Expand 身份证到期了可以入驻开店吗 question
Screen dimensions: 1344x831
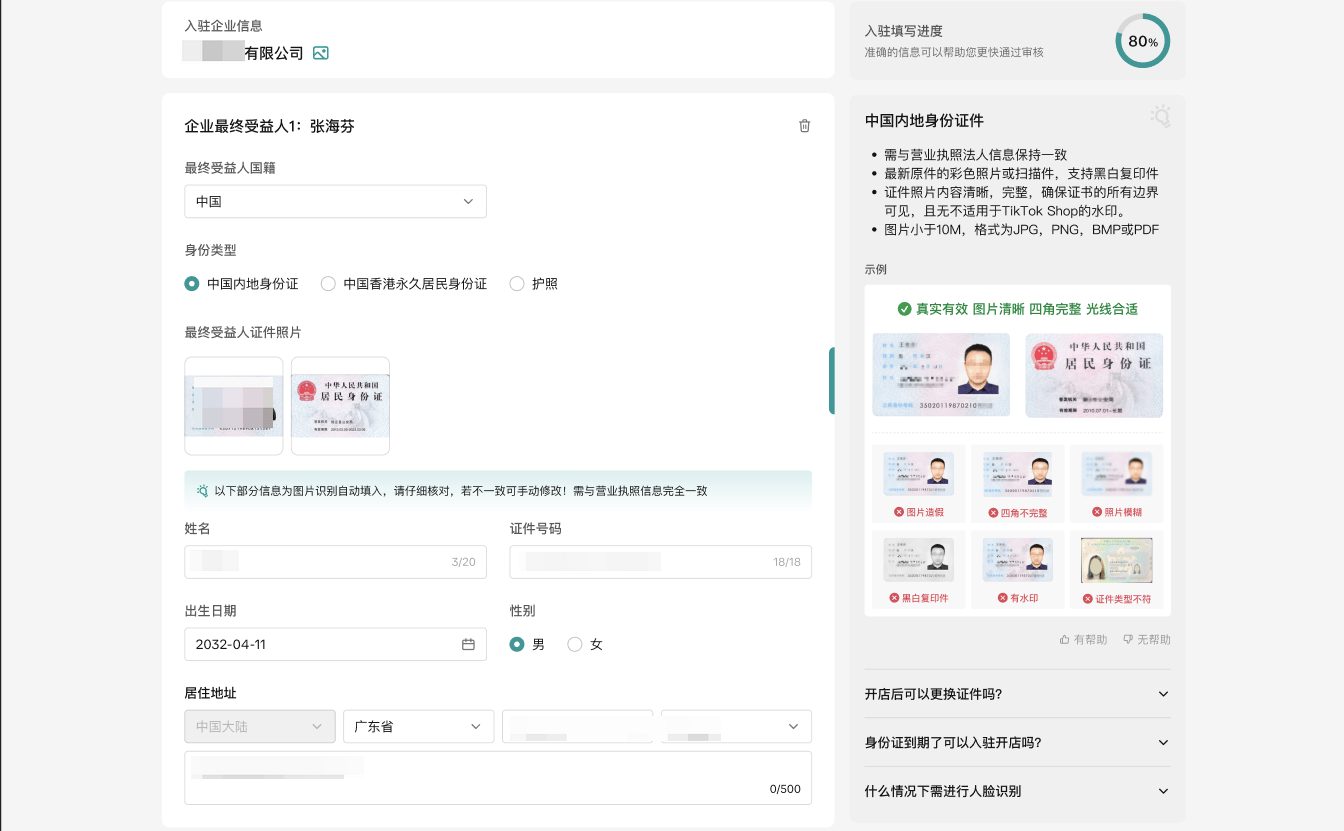point(1017,742)
